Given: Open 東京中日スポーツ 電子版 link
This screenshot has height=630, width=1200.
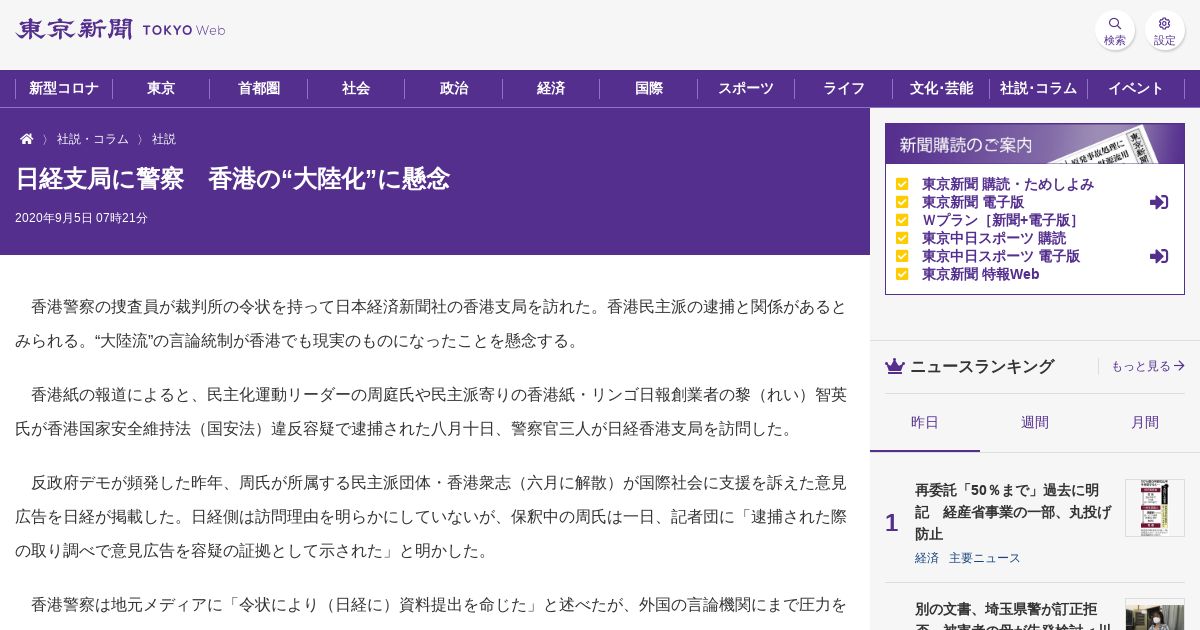Looking at the screenshot, I should (1001, 256).
